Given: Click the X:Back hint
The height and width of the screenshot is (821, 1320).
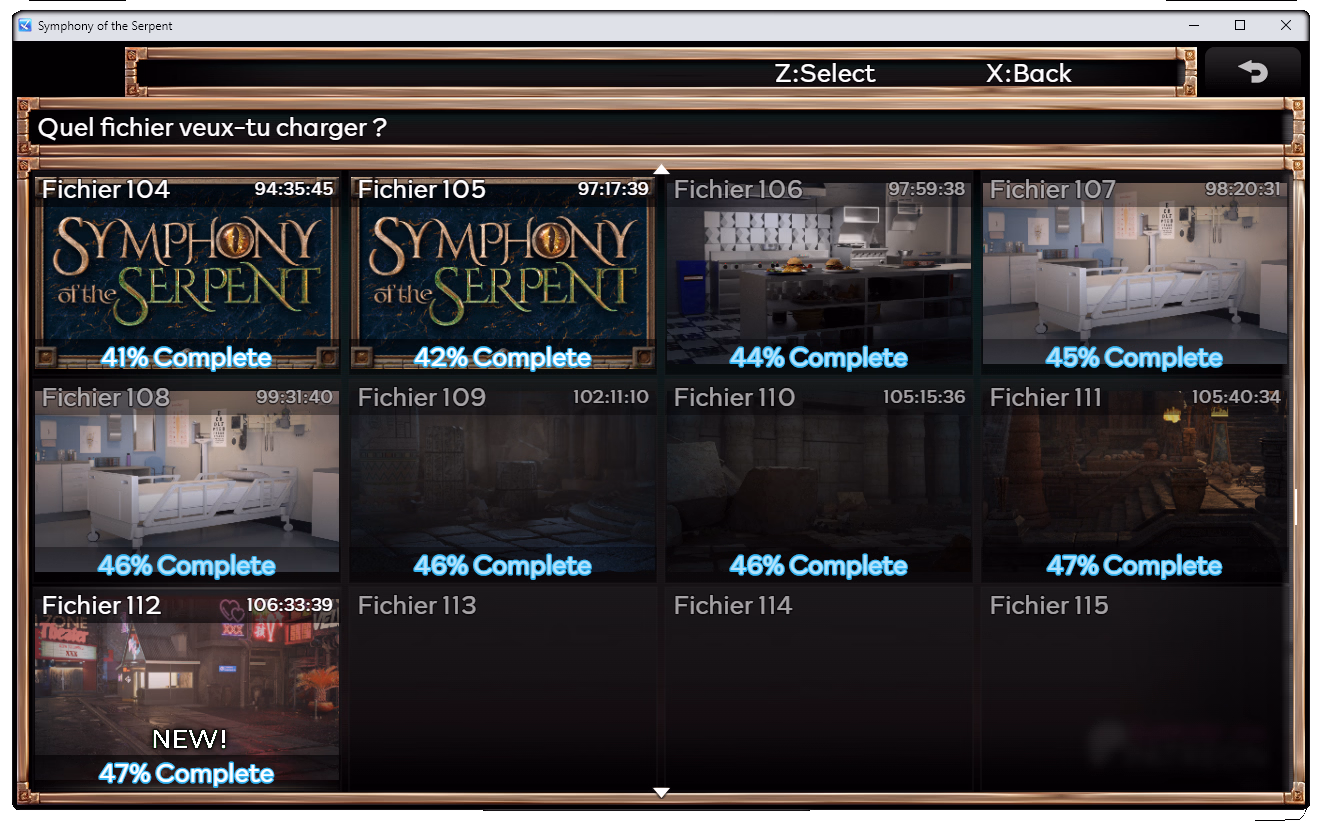Looking at the screenshot, I should tap(1029, 73).
